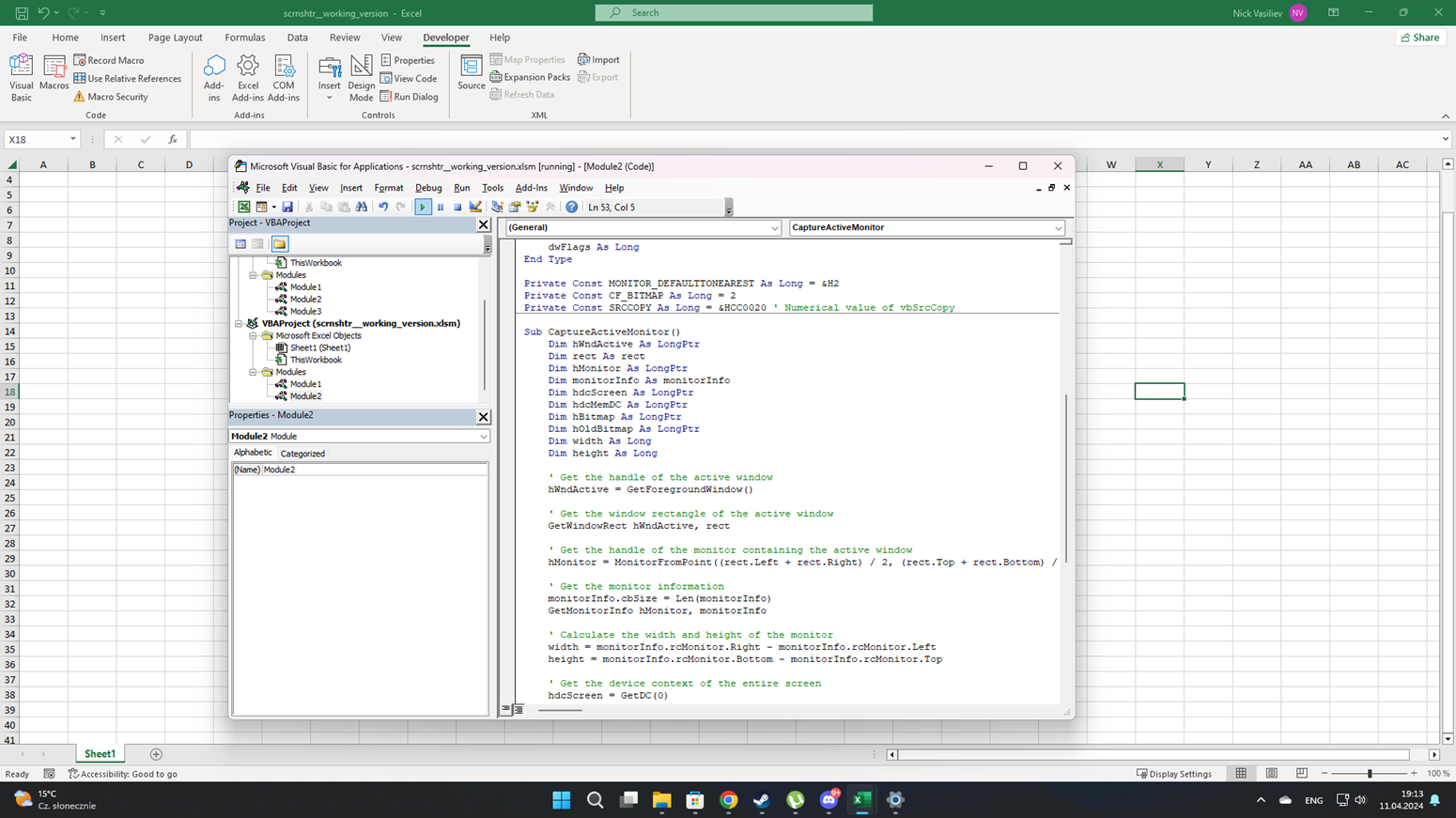Toggle Full Module View button at code window bottom
Screen dimensions: 1456x818
click(519, 710)
